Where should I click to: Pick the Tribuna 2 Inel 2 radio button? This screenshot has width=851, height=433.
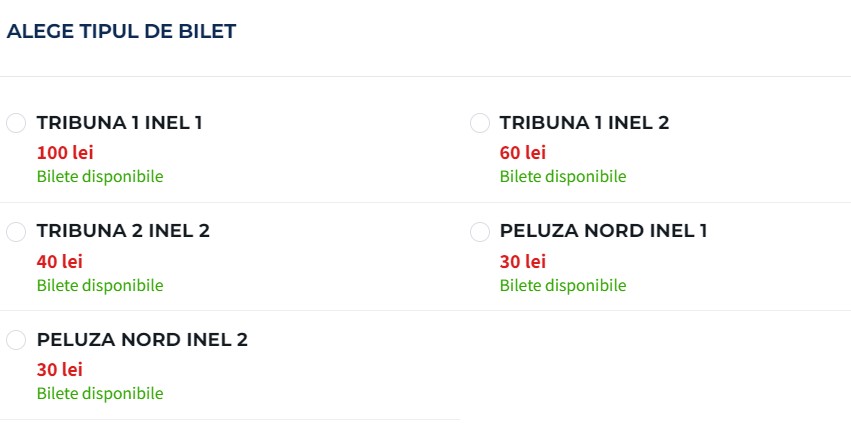16,231
